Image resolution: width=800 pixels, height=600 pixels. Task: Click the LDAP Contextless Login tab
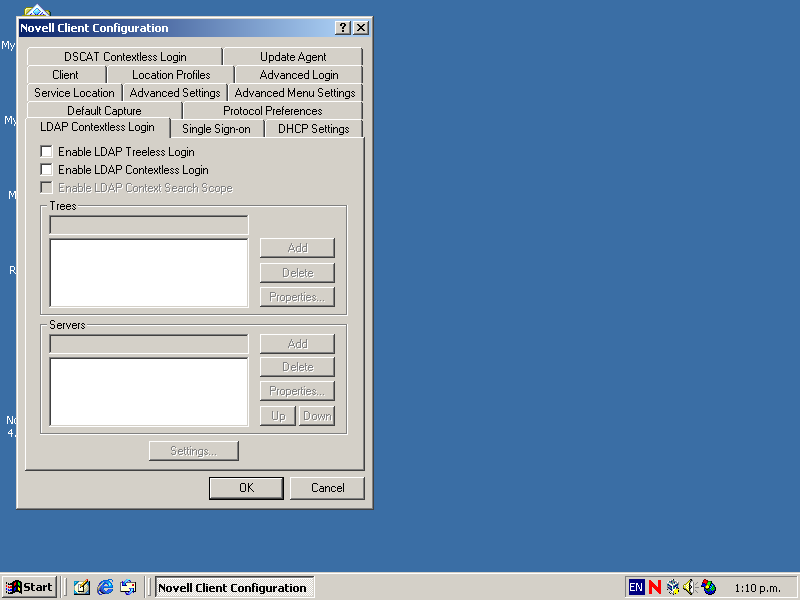[x=97, y=127]
